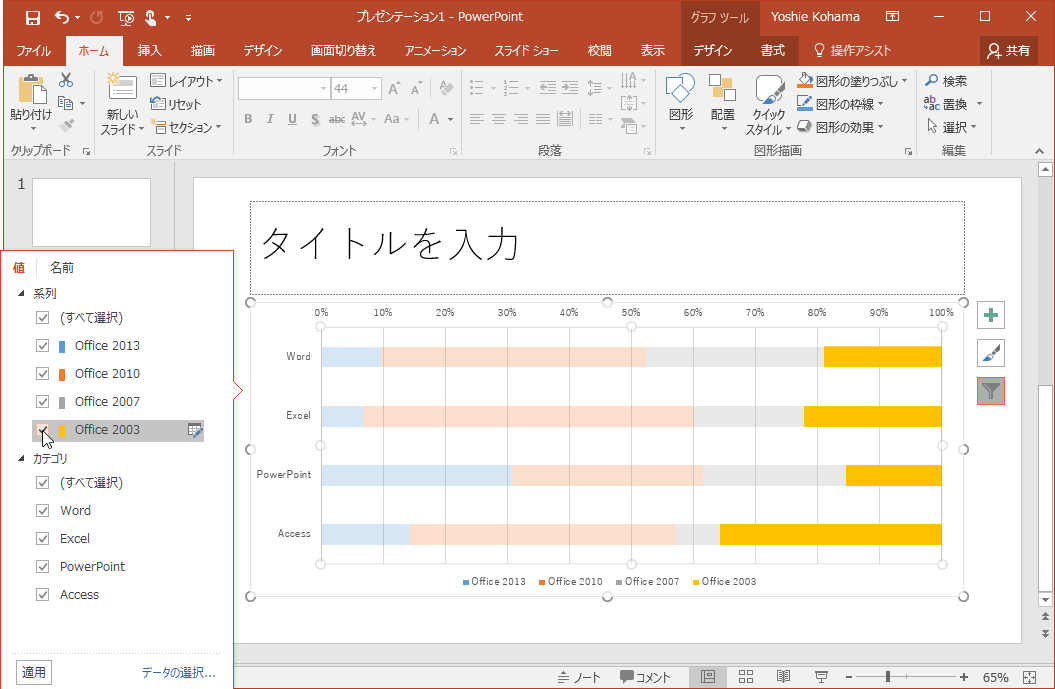Open 図形の塗りつぶし dropdown
This screenshot has height=689, width=1055.
click(852, 81)
